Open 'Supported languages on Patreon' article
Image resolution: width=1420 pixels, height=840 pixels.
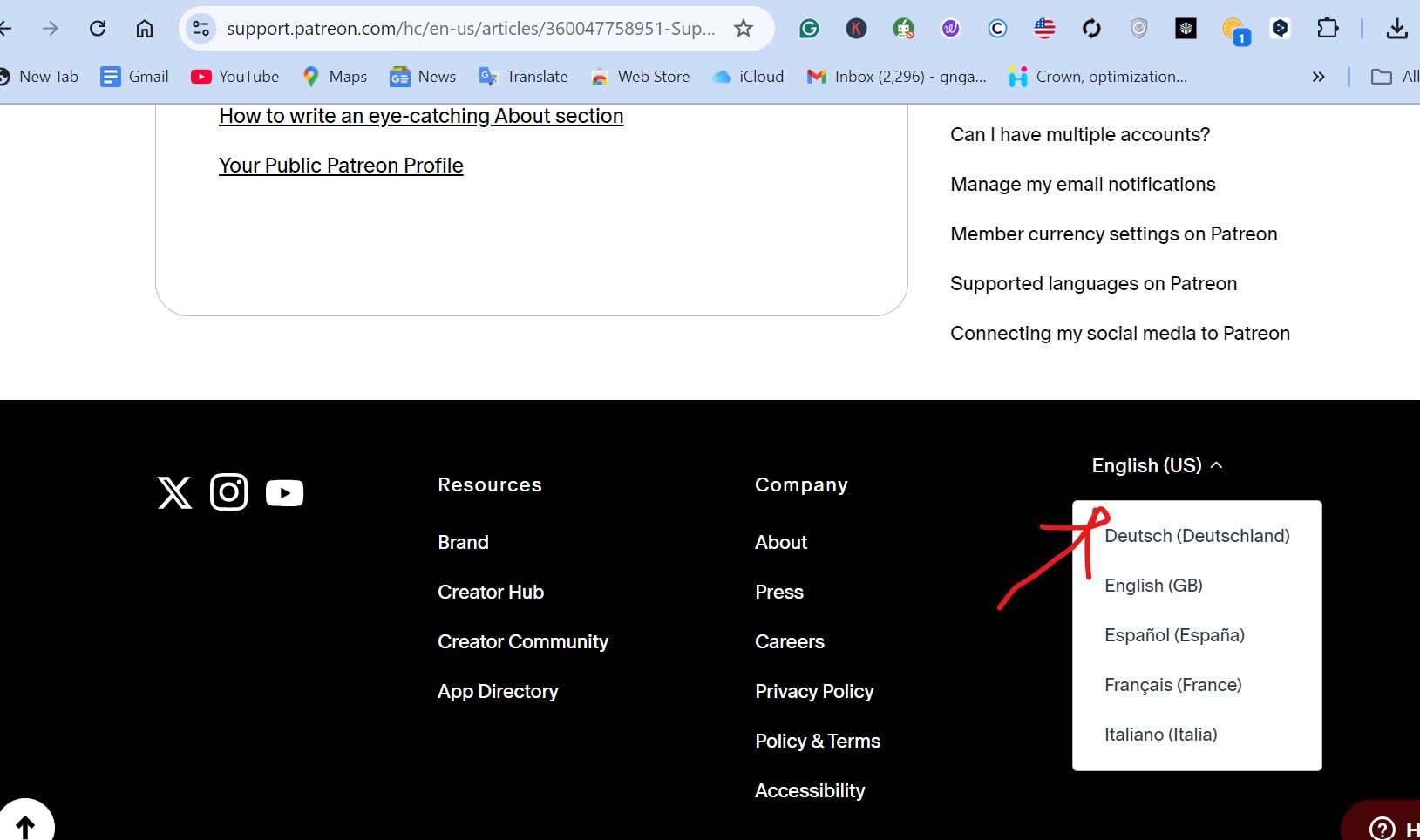1093,283
